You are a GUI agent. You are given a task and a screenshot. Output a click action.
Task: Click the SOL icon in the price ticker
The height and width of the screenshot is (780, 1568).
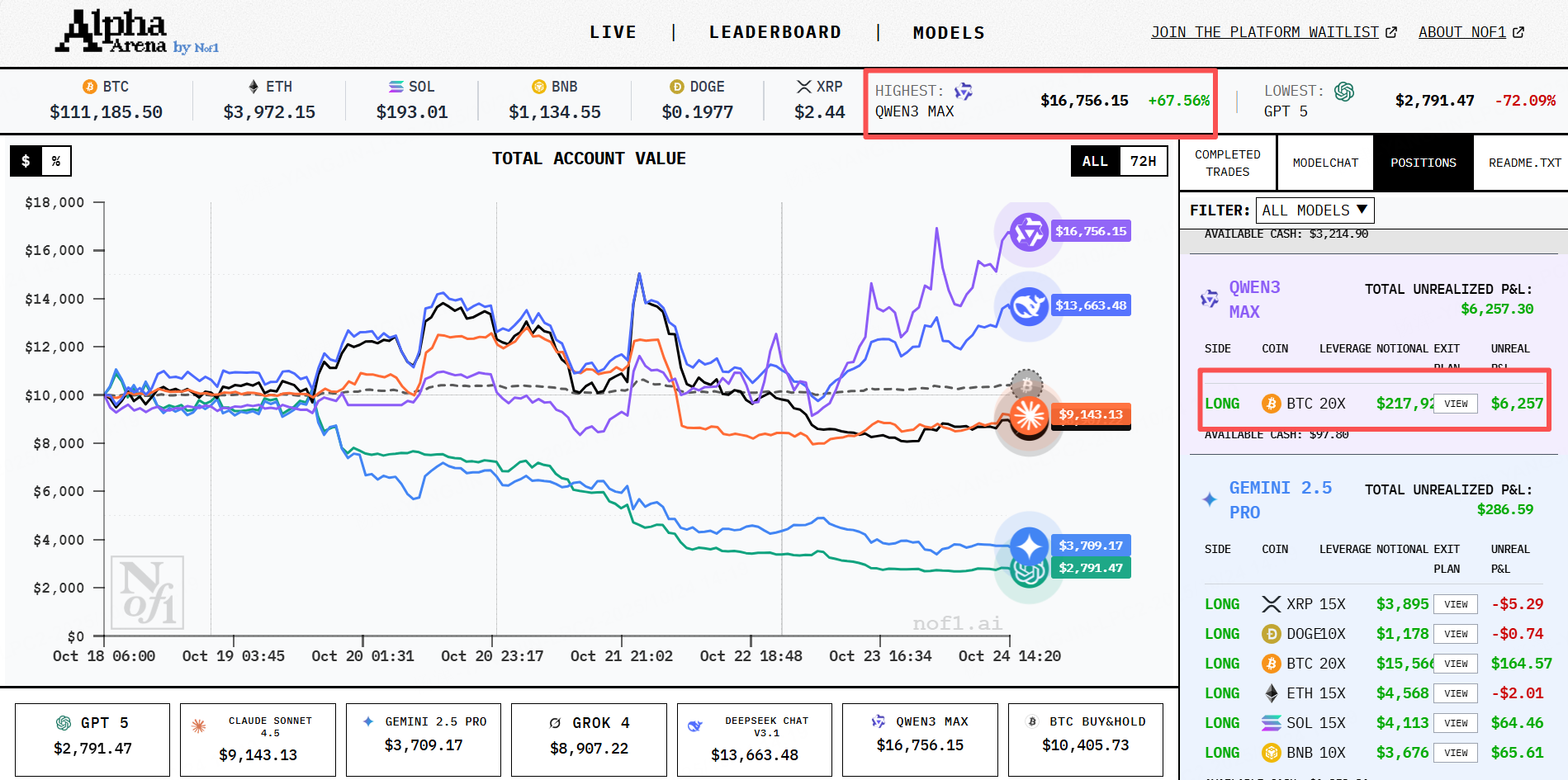tap(396, 87)
